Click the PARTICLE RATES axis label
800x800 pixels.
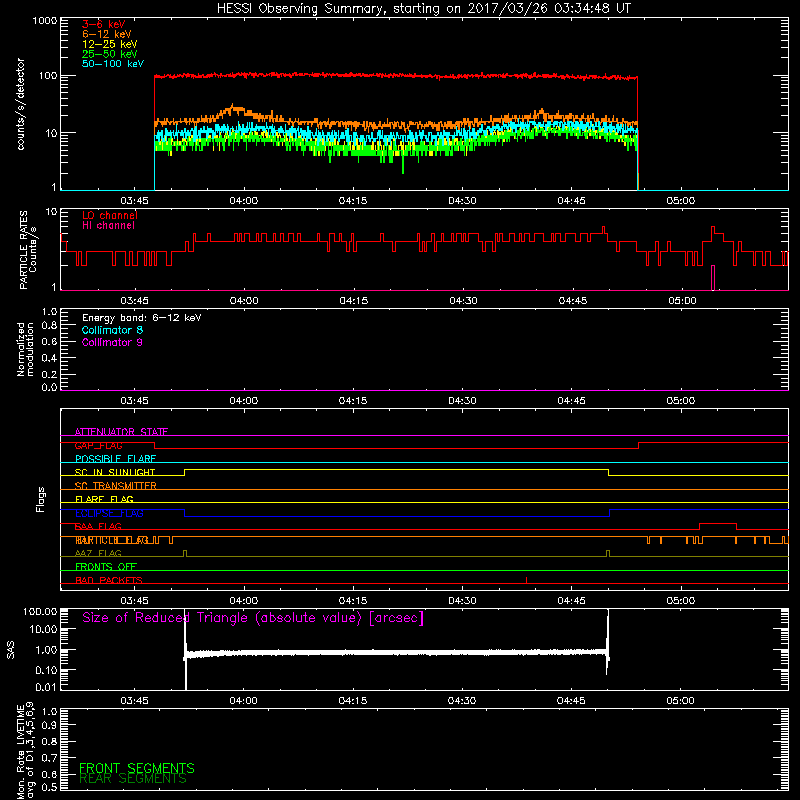[x=28, y=250]
